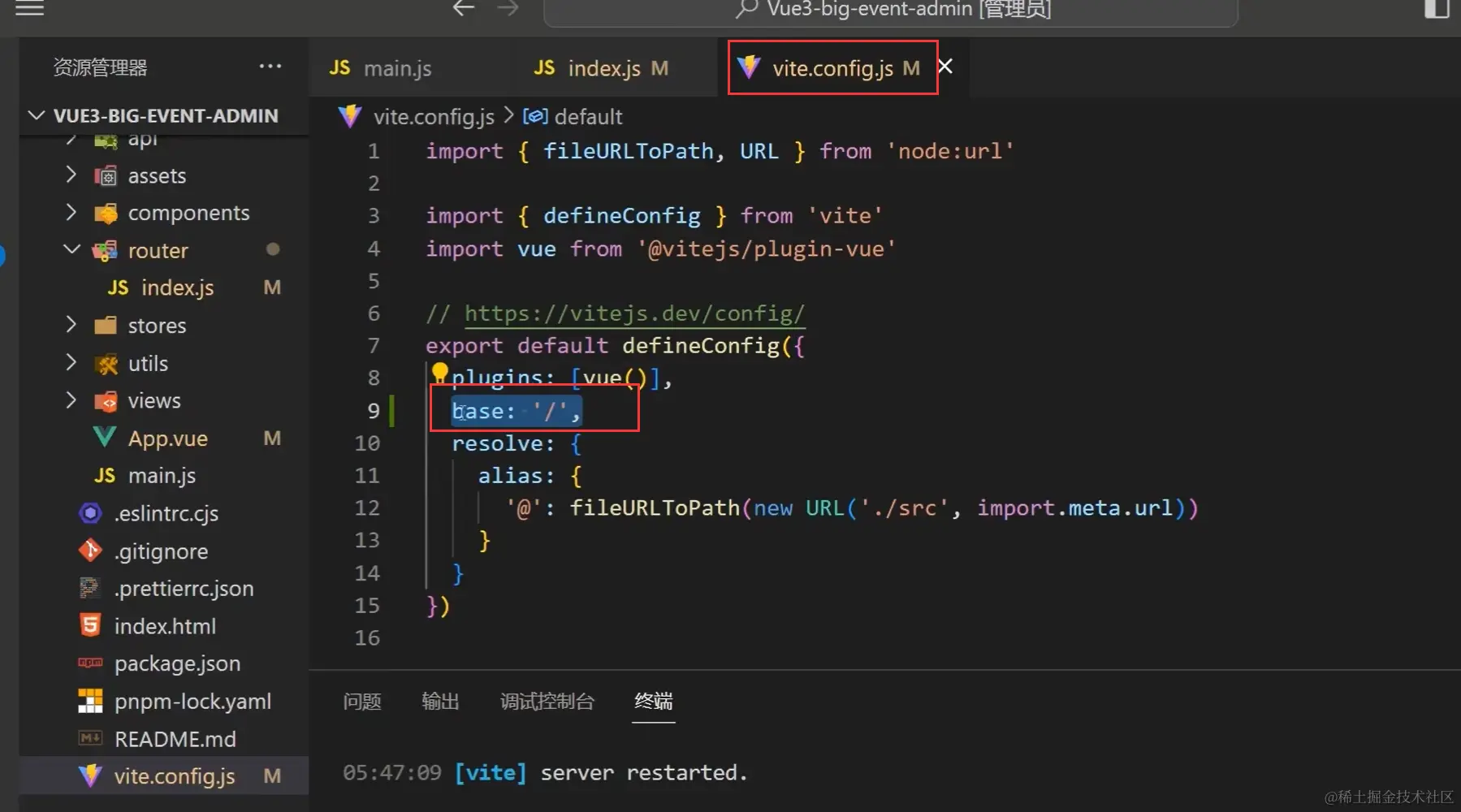Expand the assets folder chevron
Viewport: 1461px width, 812px height.
point(71,175)
